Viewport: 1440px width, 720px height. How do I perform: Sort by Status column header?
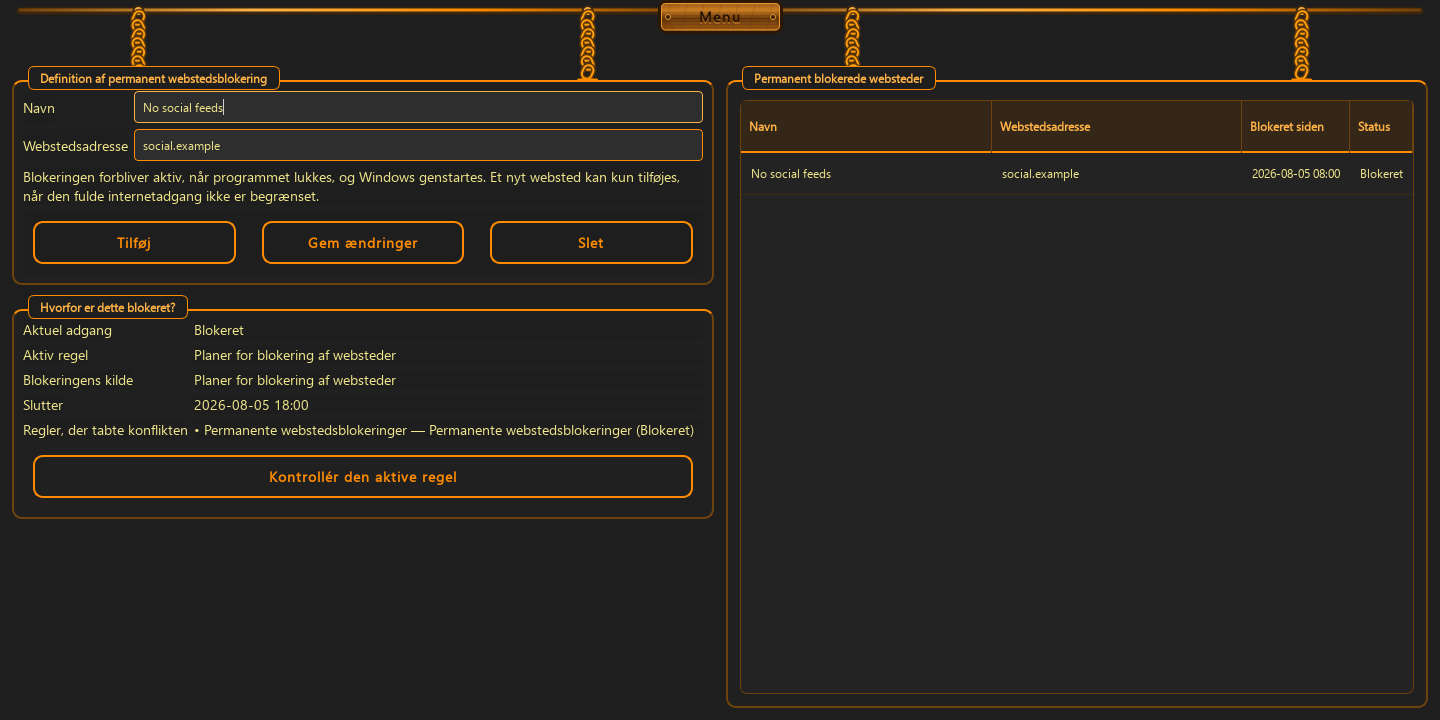pyautogui.click(x=1381, y=127)
